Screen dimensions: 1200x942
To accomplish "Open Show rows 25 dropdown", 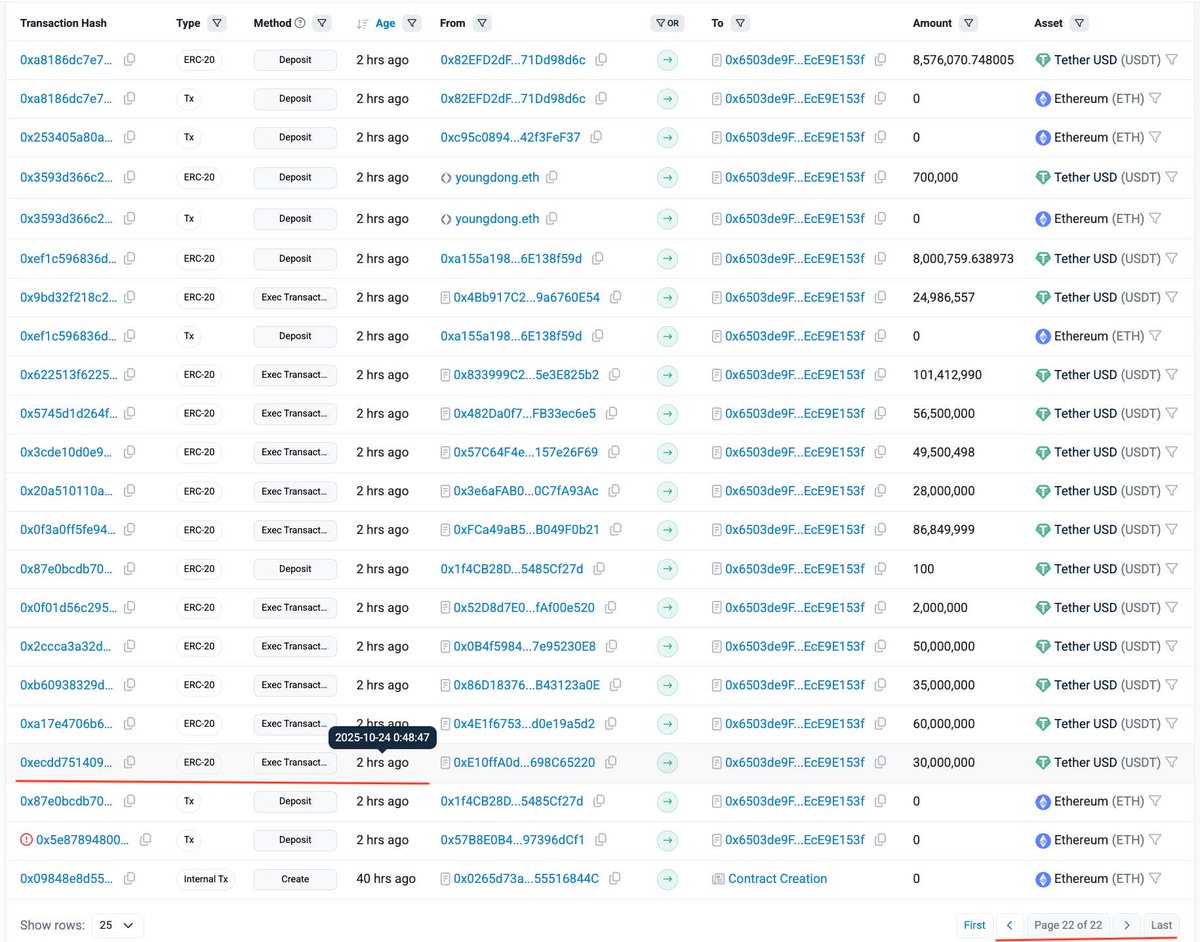I will (x=118, y=925).
